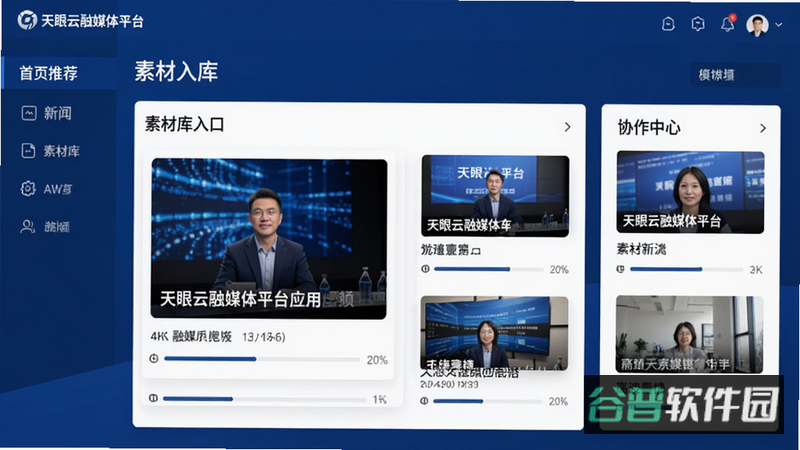Open the user avatar in header
Viewport: 800px width, 450px height.
(x=757, y=24)
